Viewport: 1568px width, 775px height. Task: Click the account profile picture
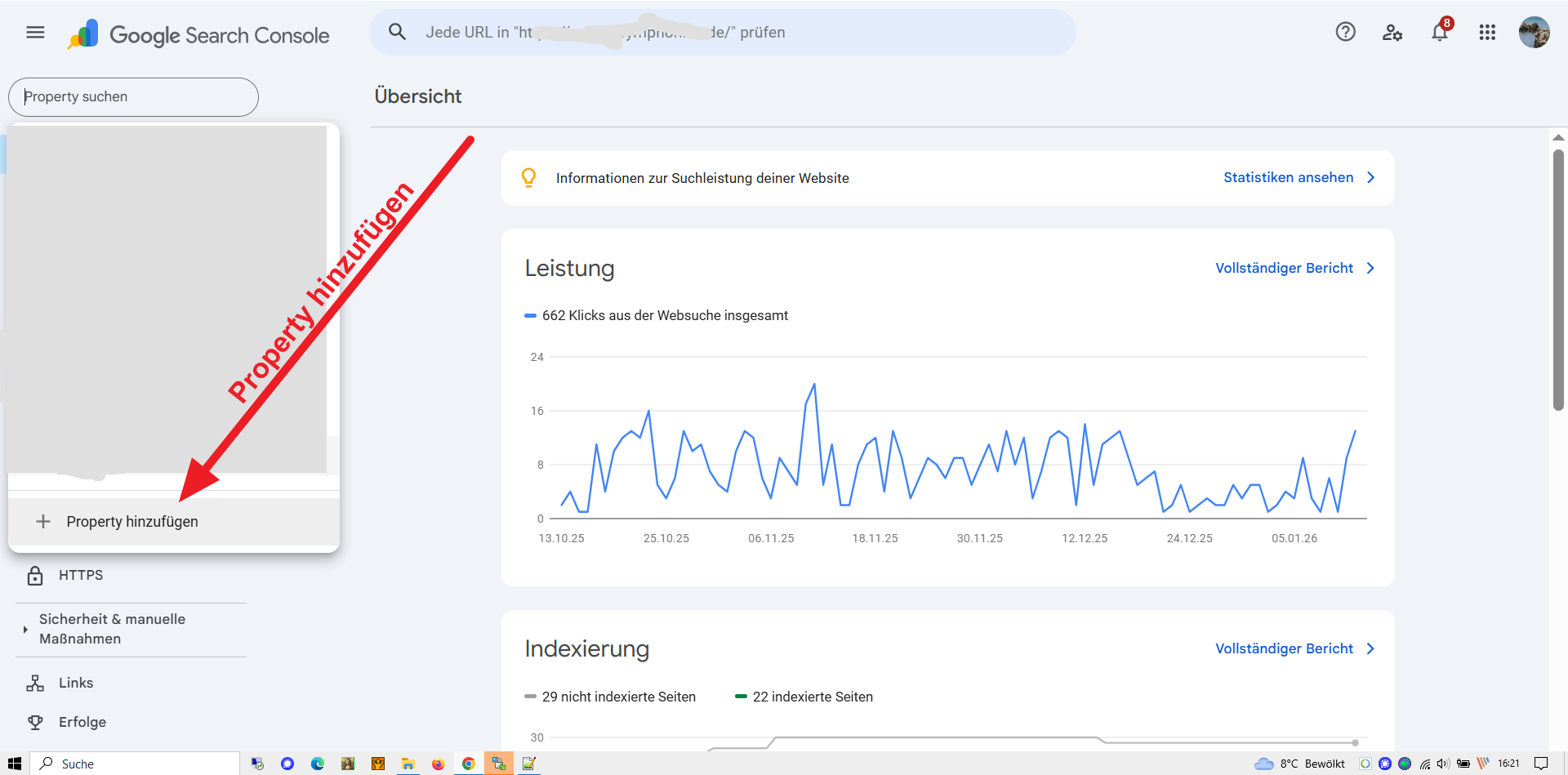[1534, 33]
